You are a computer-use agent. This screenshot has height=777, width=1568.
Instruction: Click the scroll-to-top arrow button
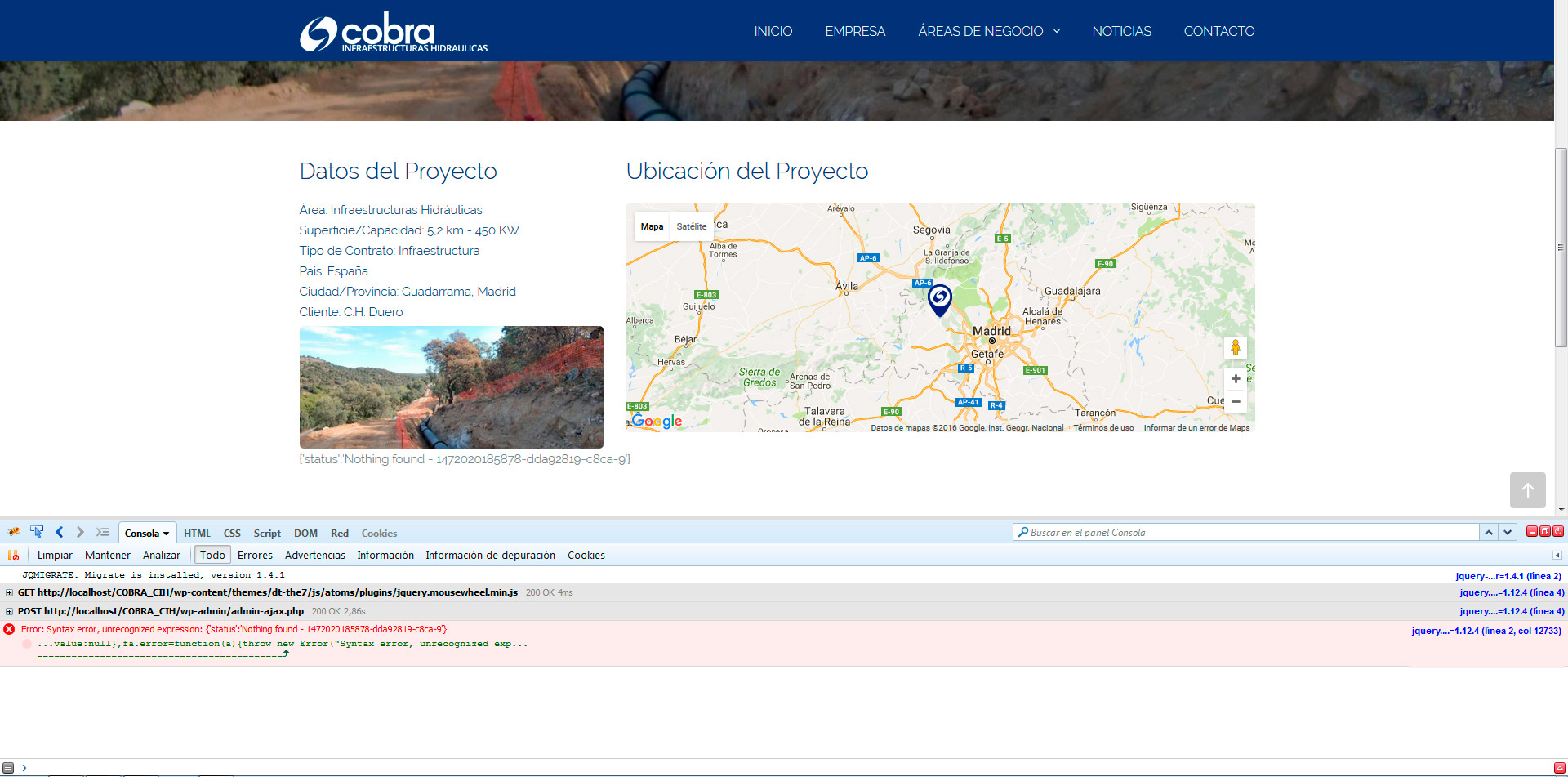point(1528,490)
